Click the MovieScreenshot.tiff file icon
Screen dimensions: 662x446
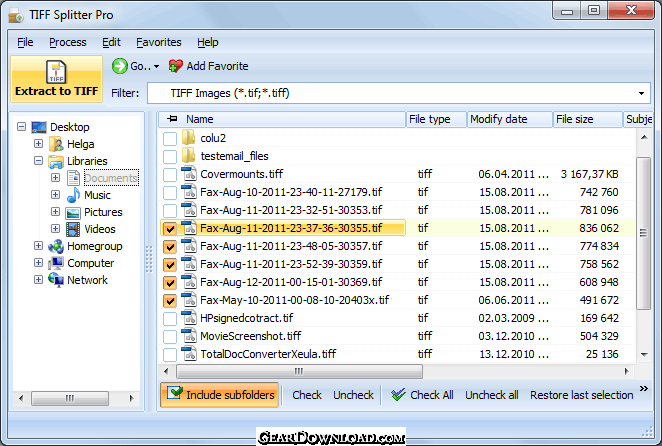point(189,336)
